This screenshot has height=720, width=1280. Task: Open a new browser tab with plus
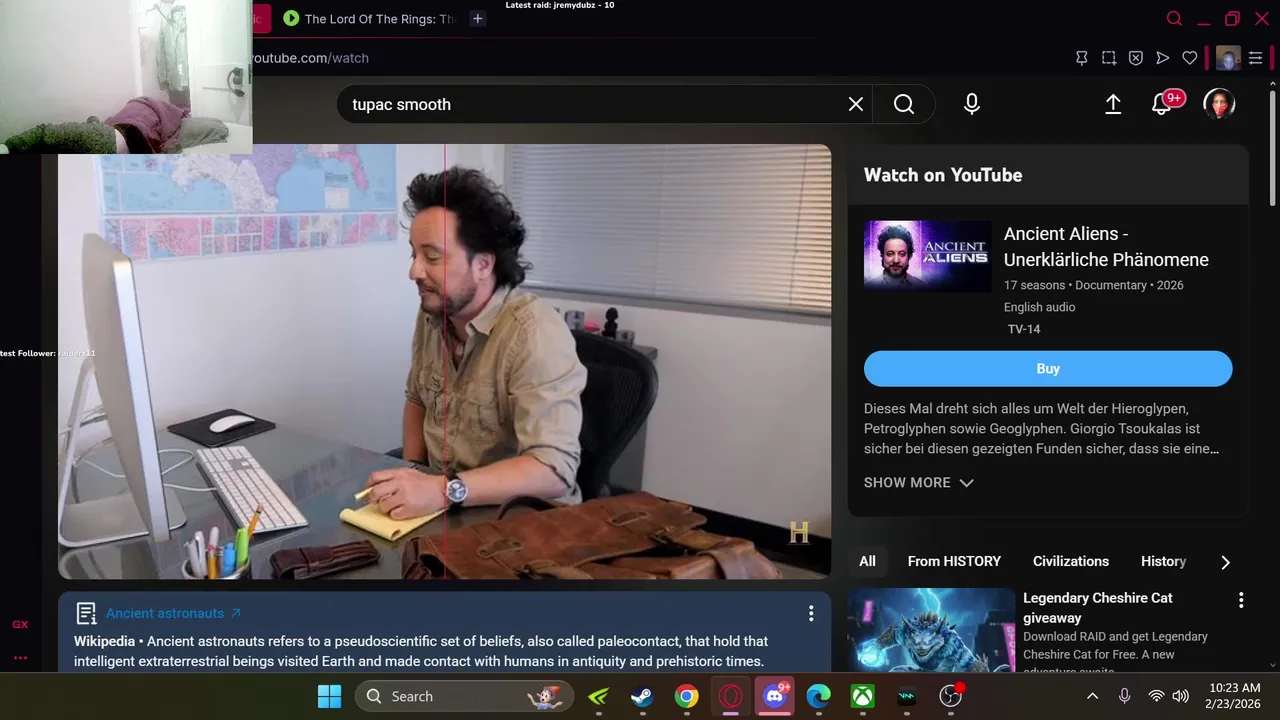coord(478,18)
